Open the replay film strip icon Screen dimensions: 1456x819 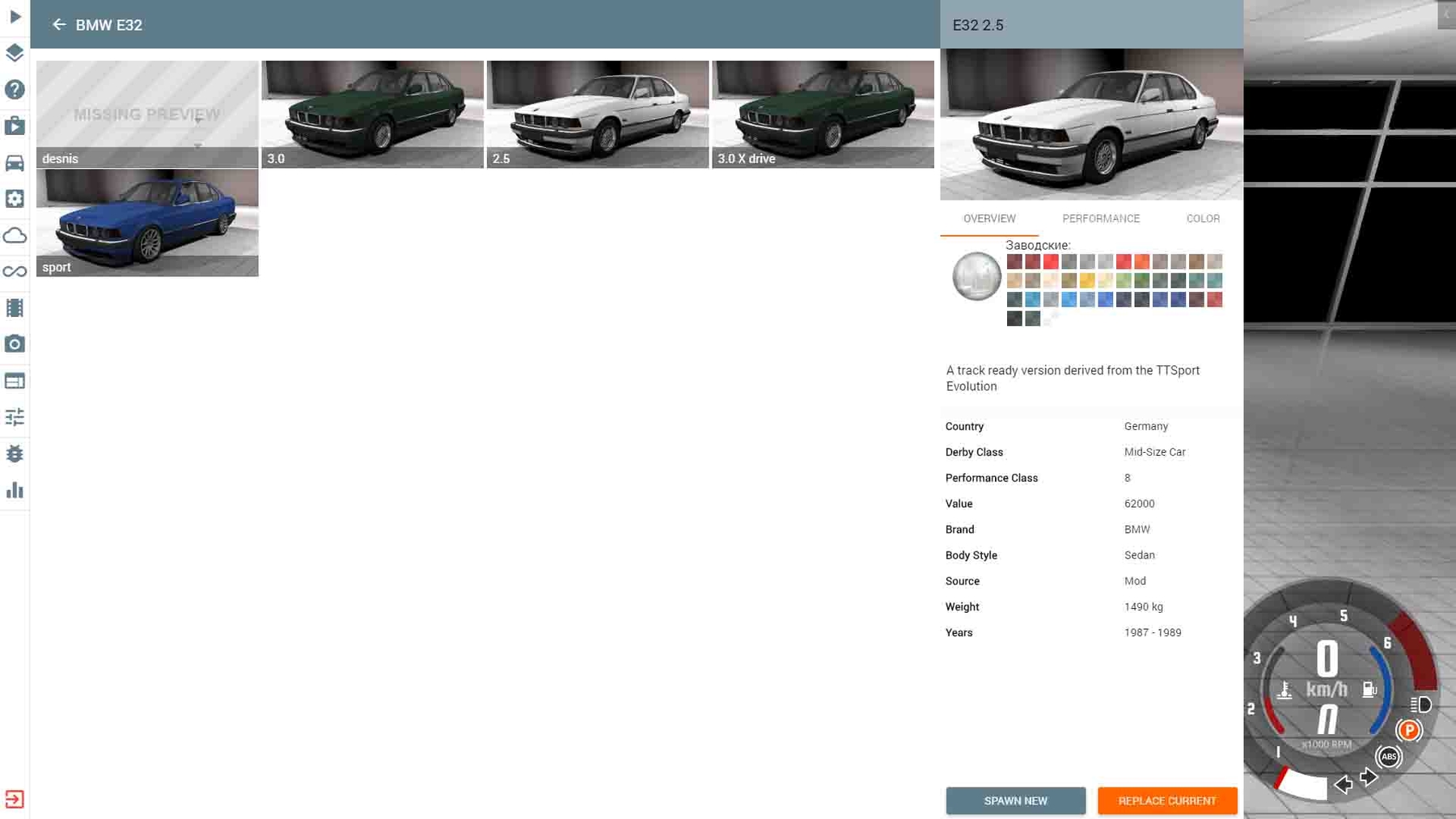tap(15, 308)
